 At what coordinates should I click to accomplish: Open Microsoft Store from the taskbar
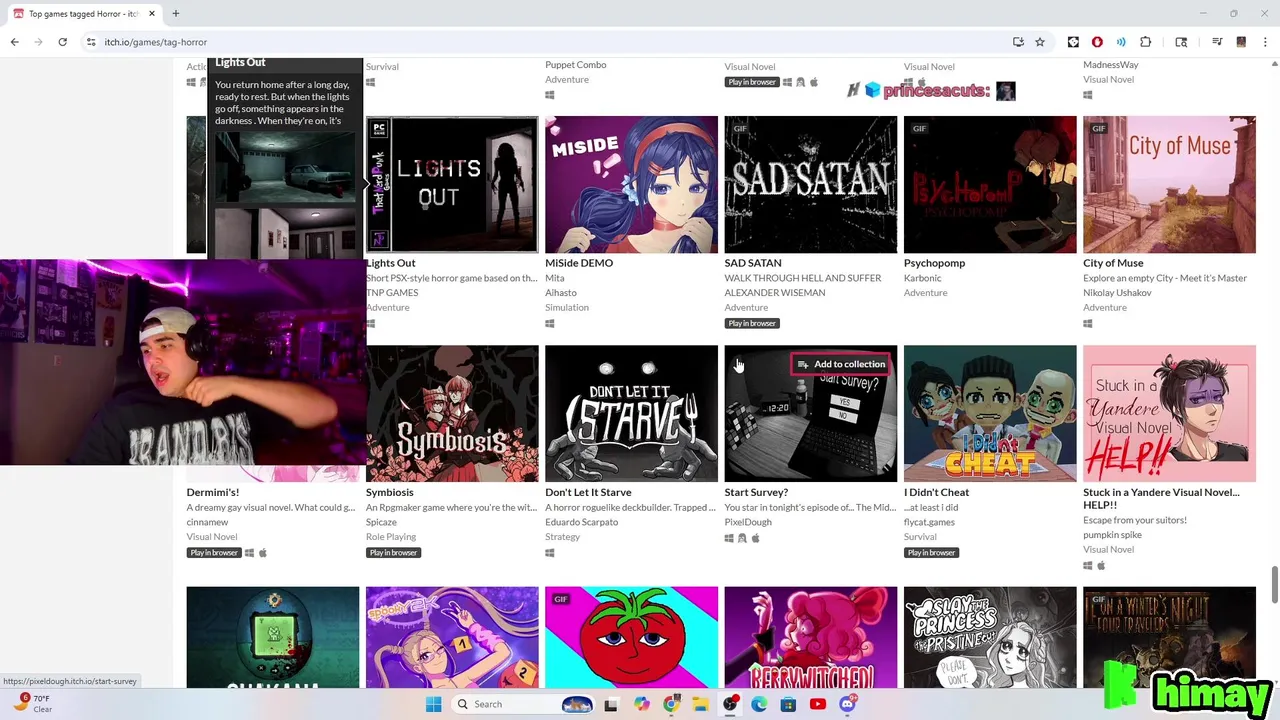pos(788,704)
